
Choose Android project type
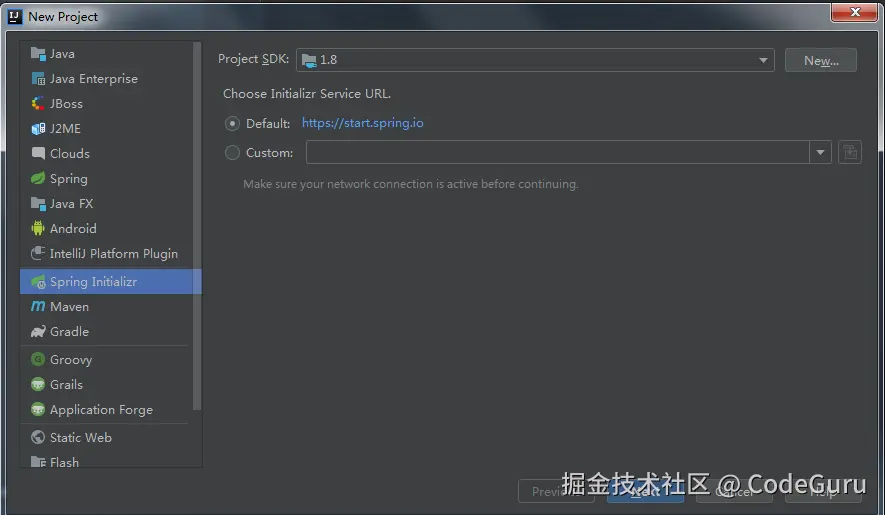[x=106, y=229]
